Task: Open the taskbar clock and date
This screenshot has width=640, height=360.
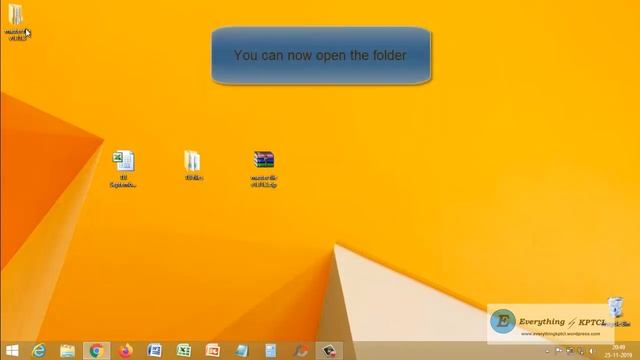Action: point(618,351)
